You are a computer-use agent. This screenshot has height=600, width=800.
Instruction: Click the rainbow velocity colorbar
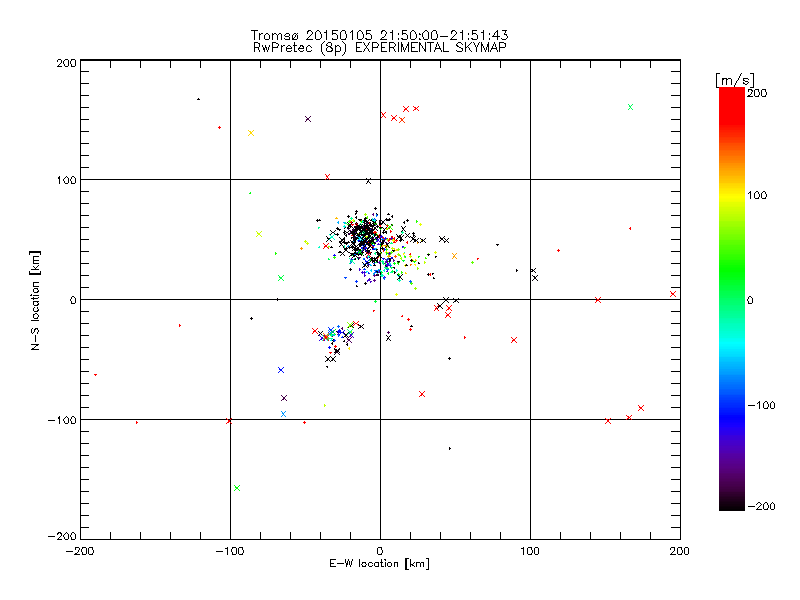click(732, 298)
